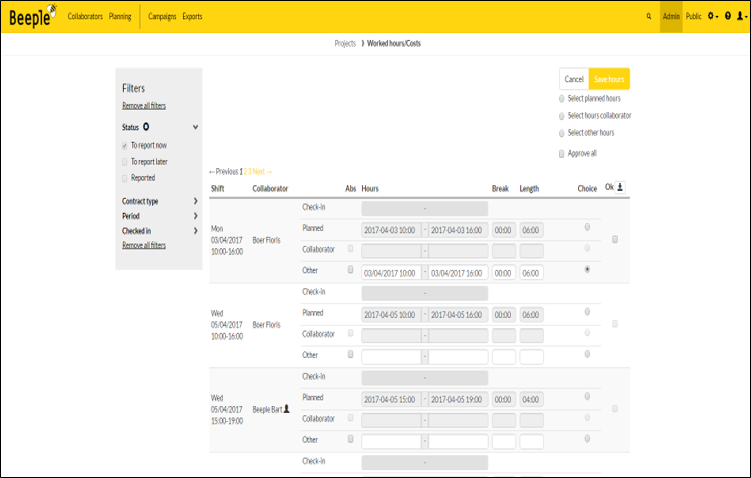
Task: Tick the Approve all checkbox
Action: (561, 154)
